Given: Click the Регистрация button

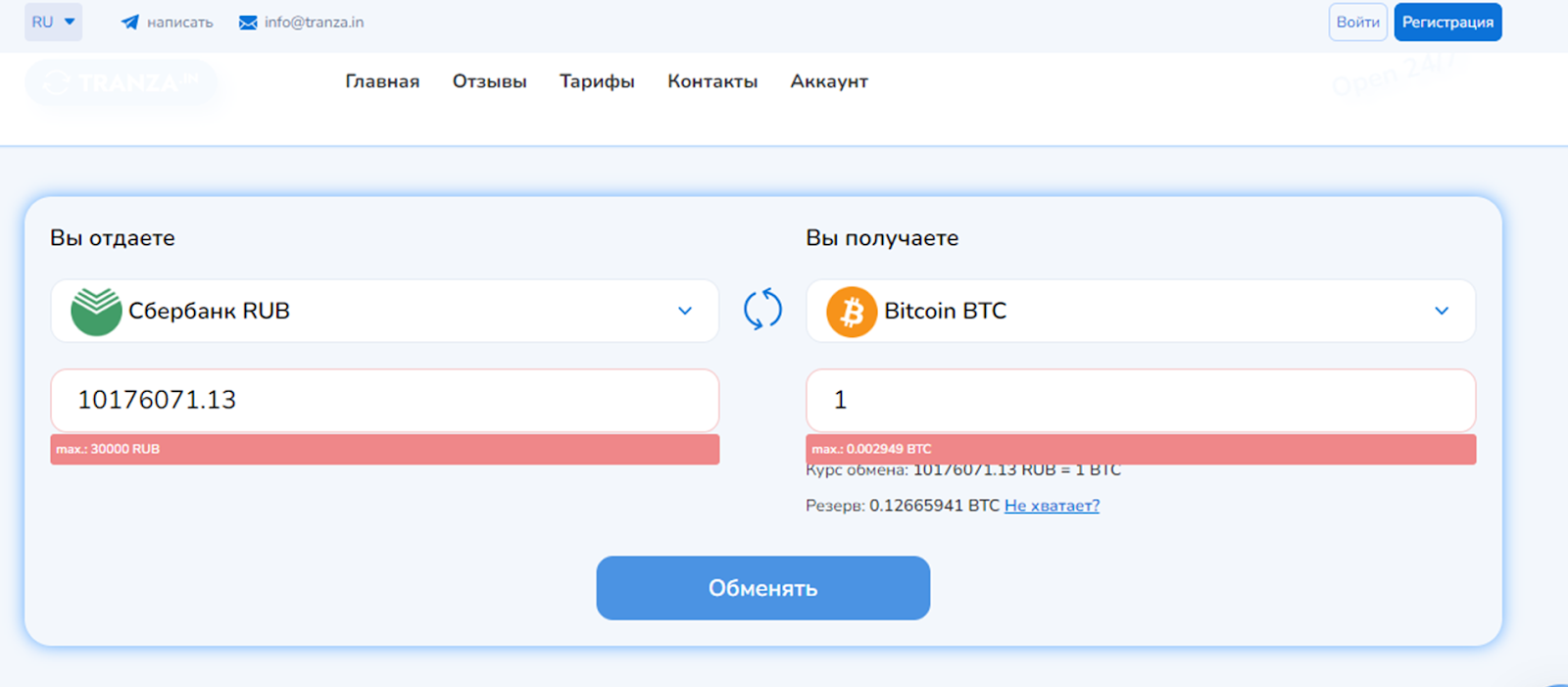Looking at the screenshot, I should point(1447,22).
